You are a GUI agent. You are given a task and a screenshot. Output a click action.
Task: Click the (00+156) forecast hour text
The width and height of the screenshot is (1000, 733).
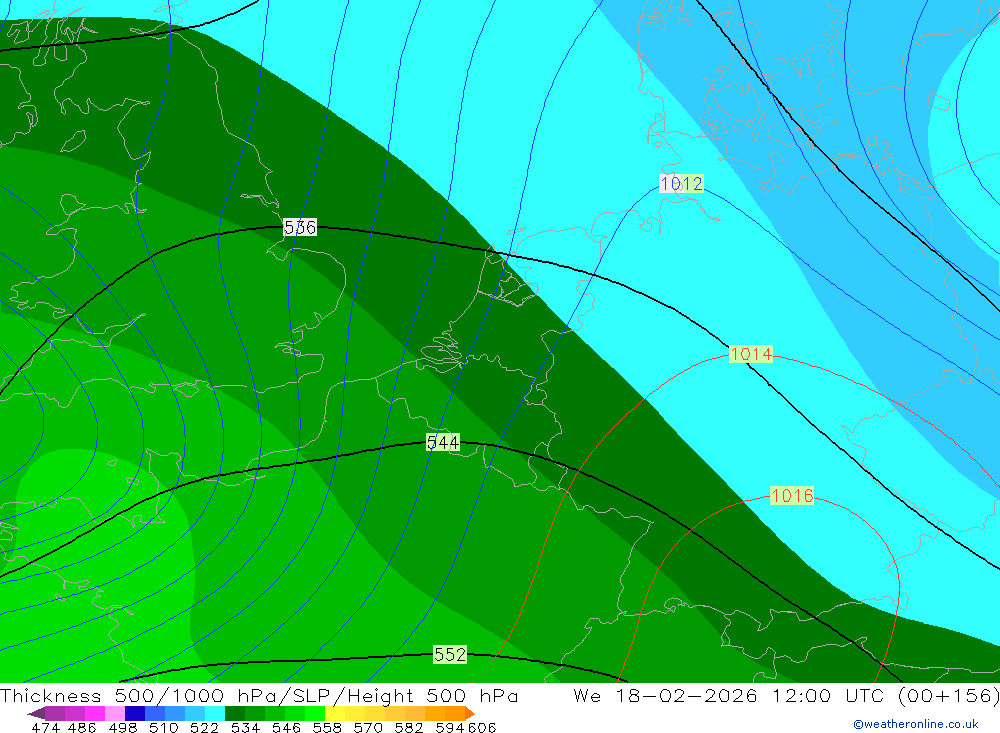948,695
